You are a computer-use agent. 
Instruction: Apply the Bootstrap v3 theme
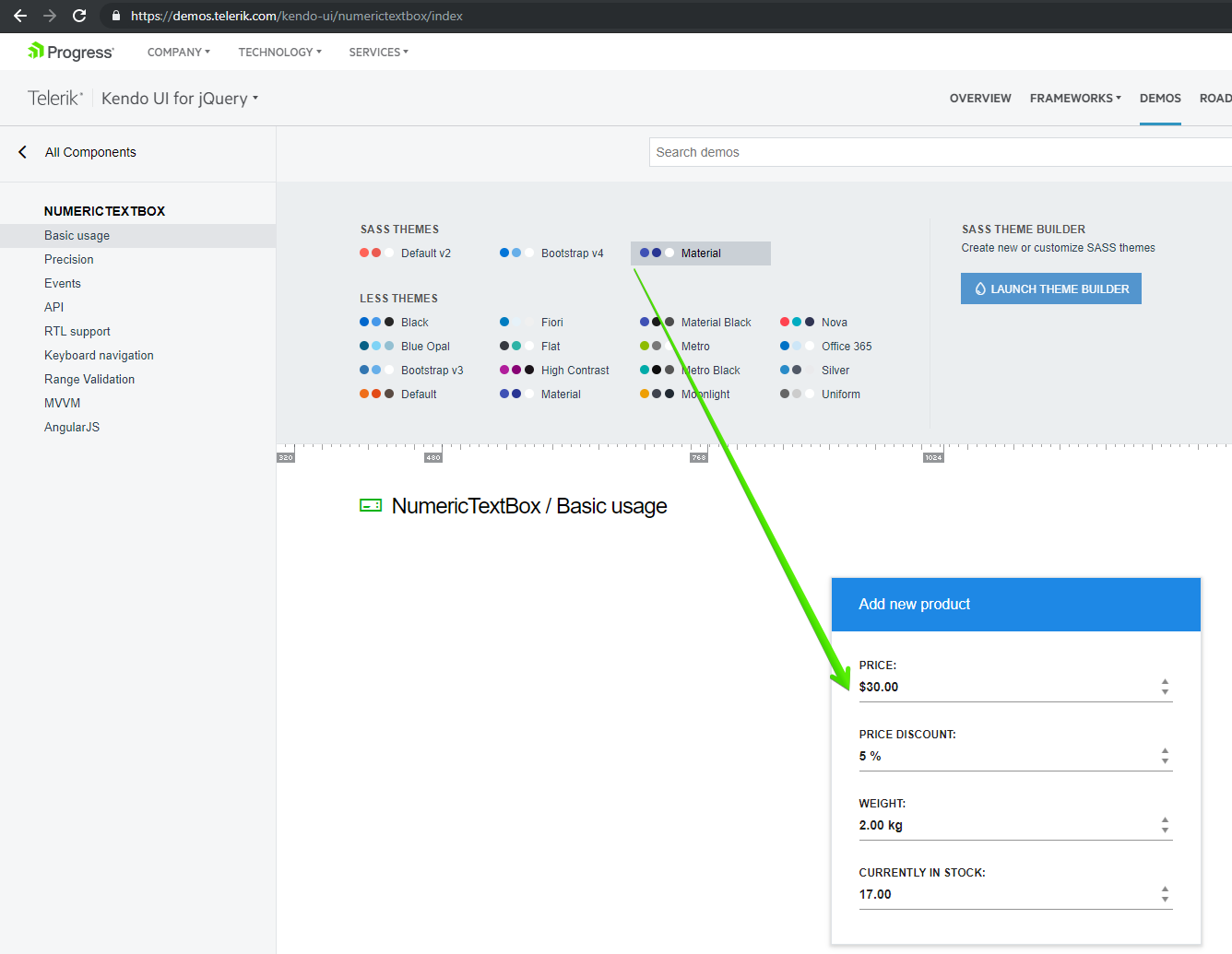coord(411,371)
